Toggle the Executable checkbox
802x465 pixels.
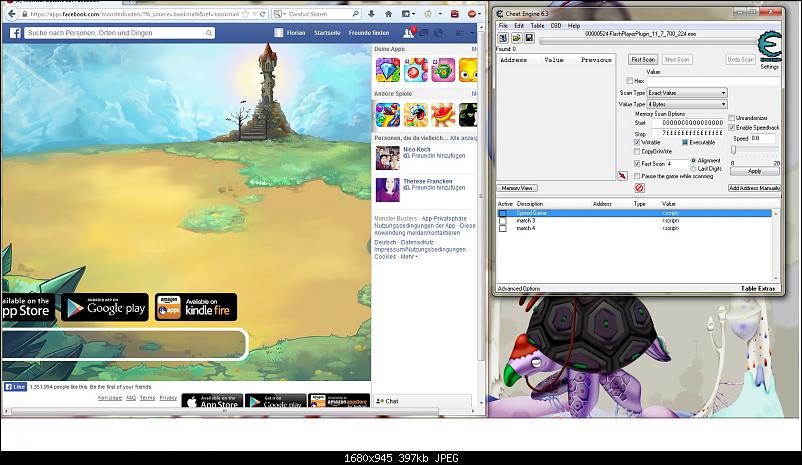(685, 142)
